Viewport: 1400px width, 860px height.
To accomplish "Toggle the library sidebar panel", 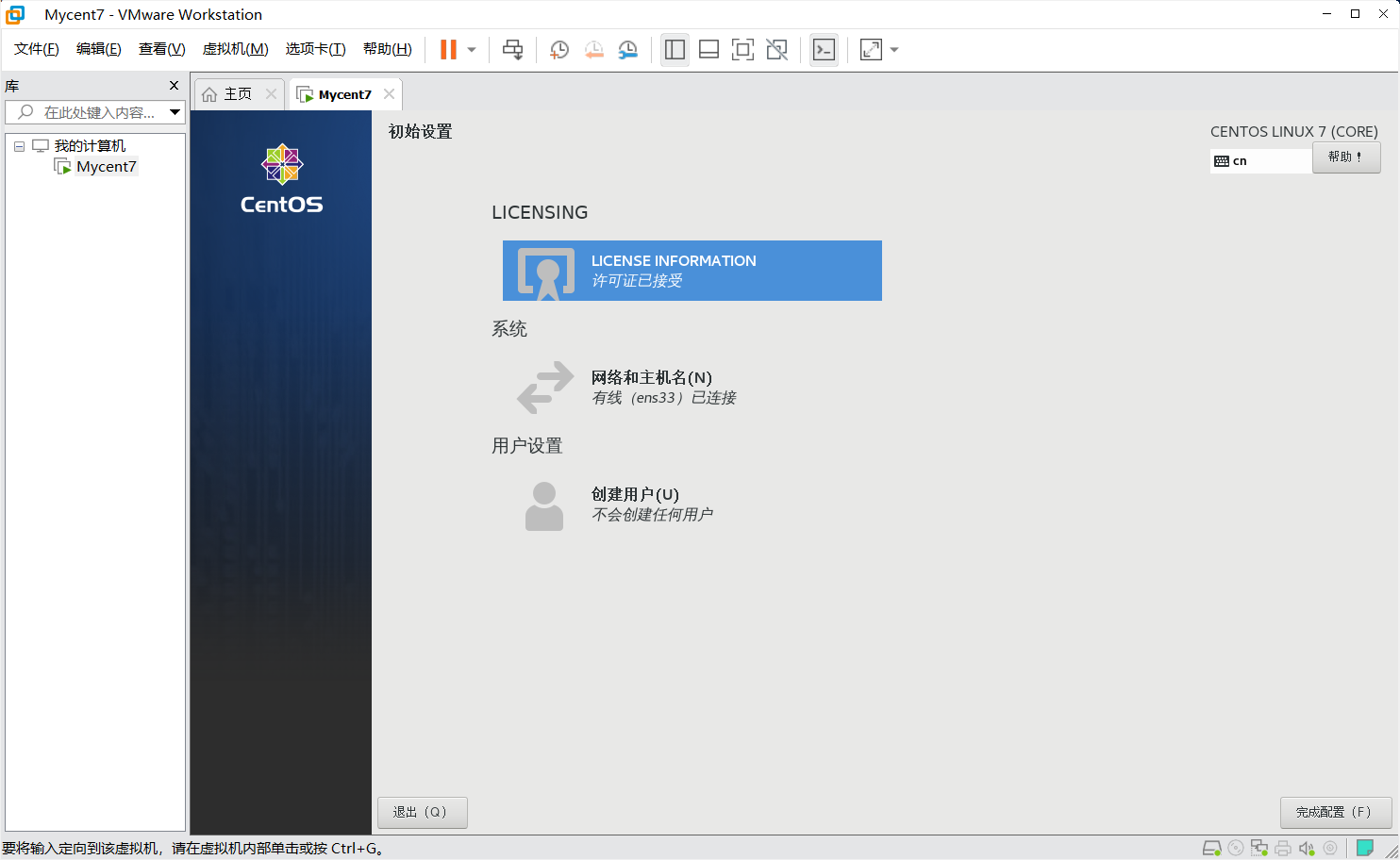I will click(675, 49).
